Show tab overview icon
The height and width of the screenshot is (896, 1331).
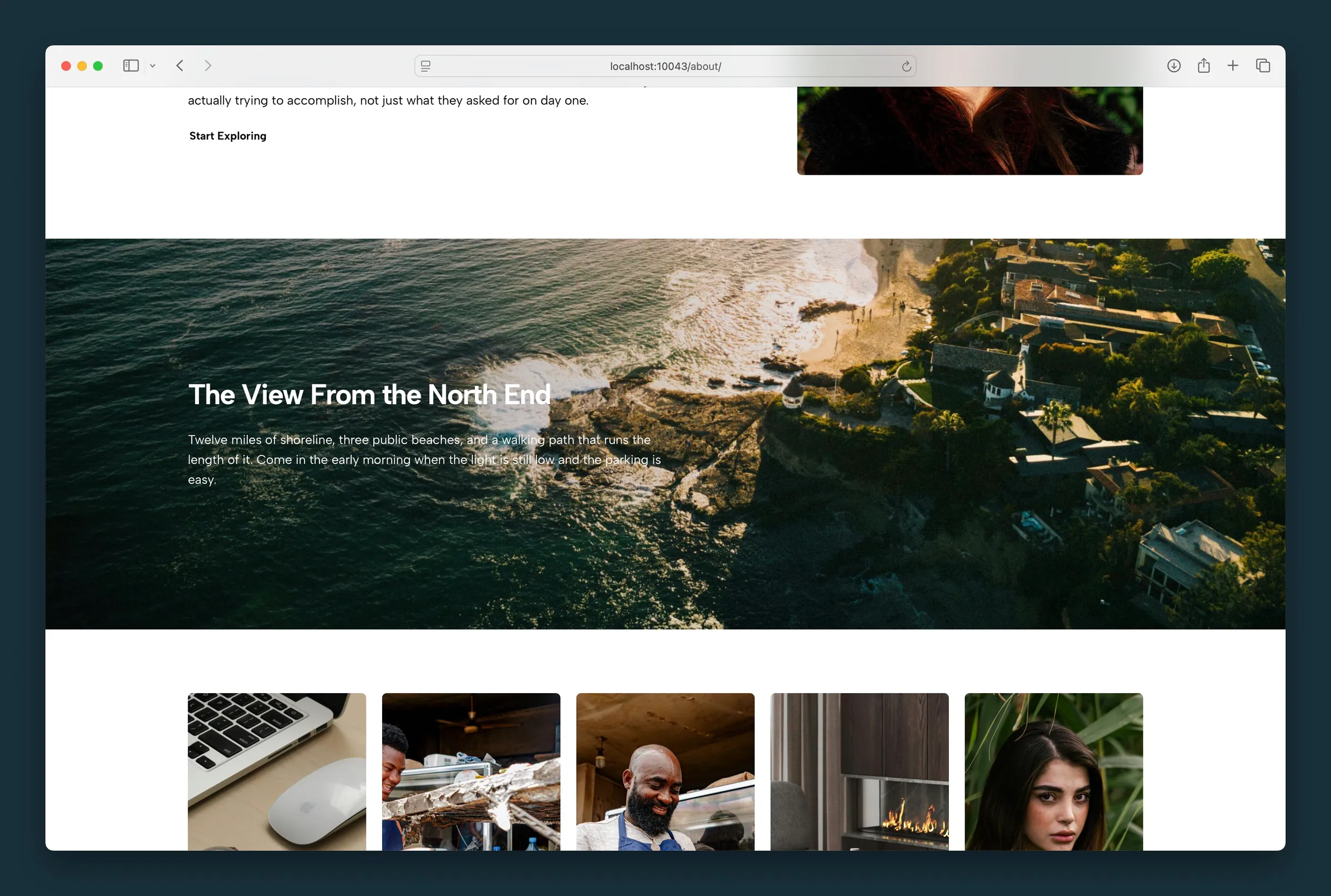click(x=1263, y=66)
